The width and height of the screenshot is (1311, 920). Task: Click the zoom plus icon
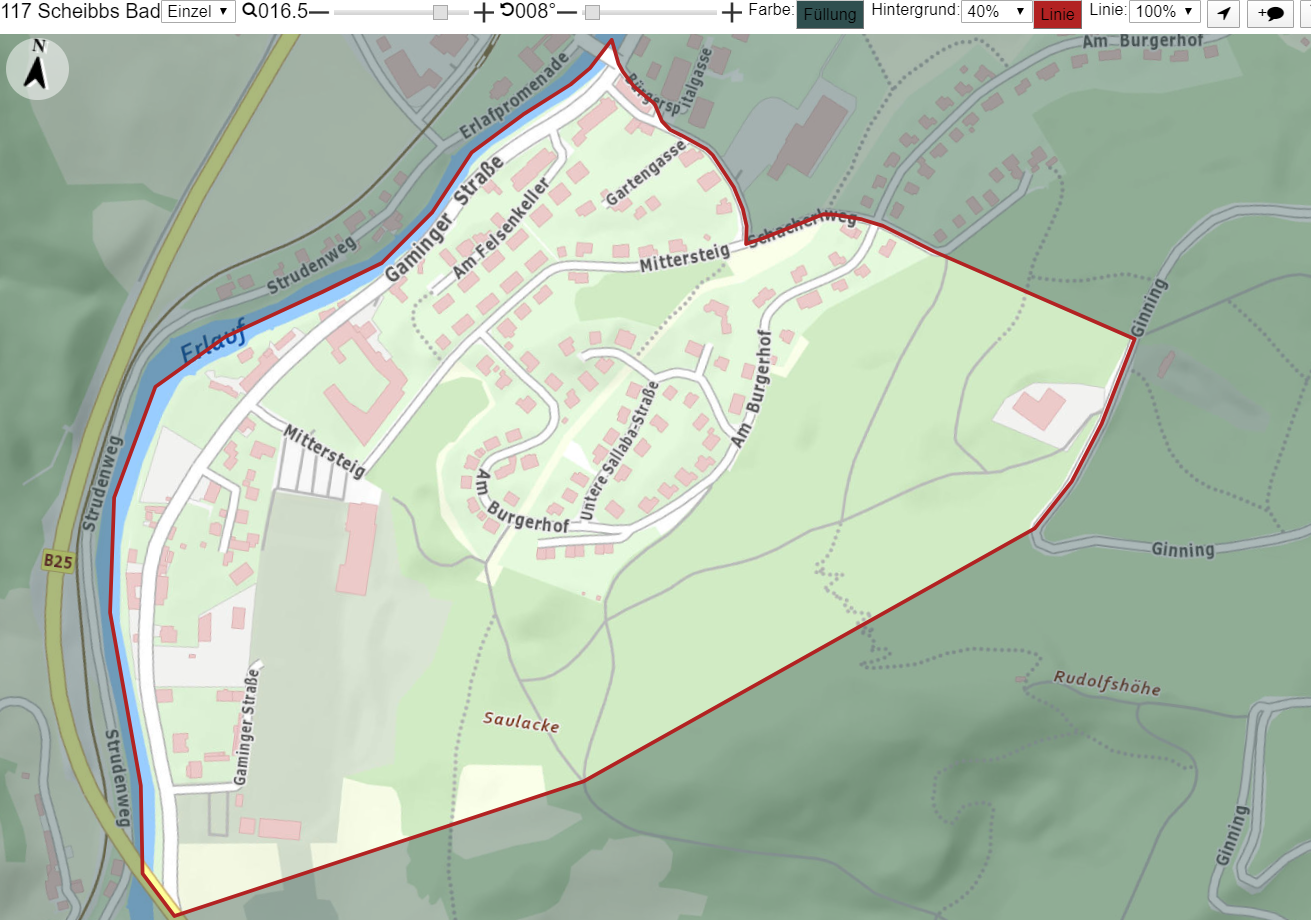click(483, 12)
